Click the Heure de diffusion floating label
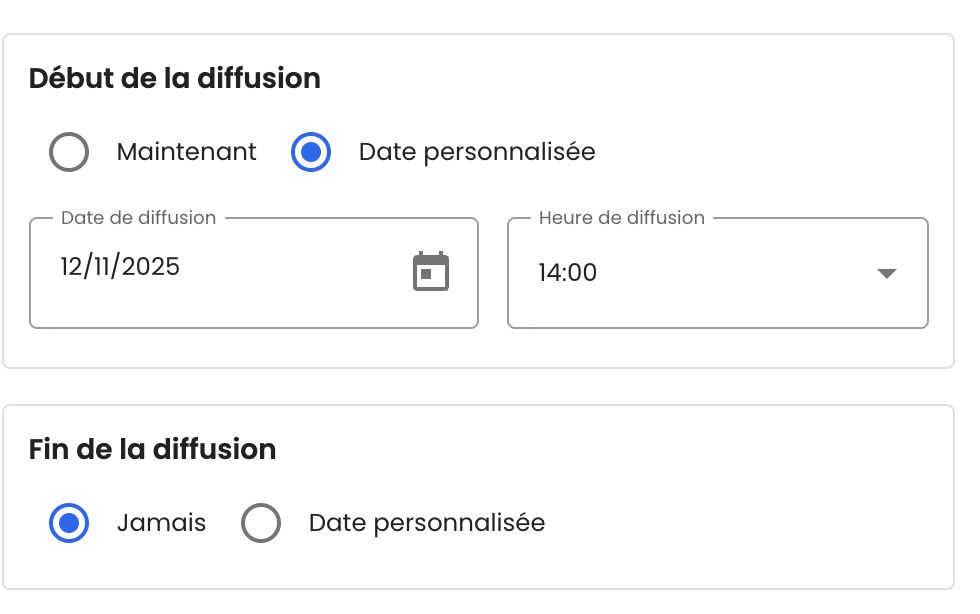Image resolution: width=980 pixels, height=614 pixels. [621, 217]
